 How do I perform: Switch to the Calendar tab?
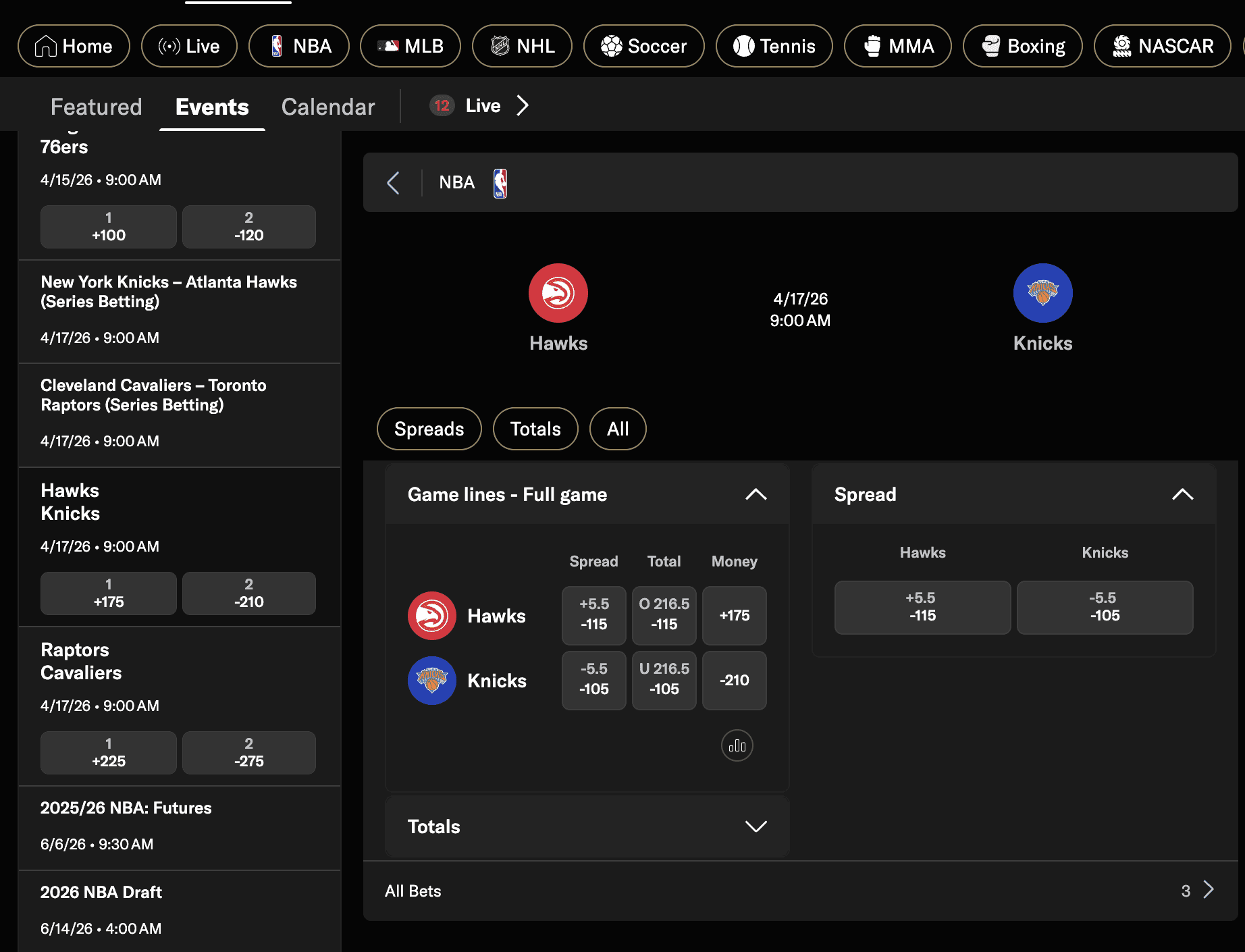click(328, 107)
